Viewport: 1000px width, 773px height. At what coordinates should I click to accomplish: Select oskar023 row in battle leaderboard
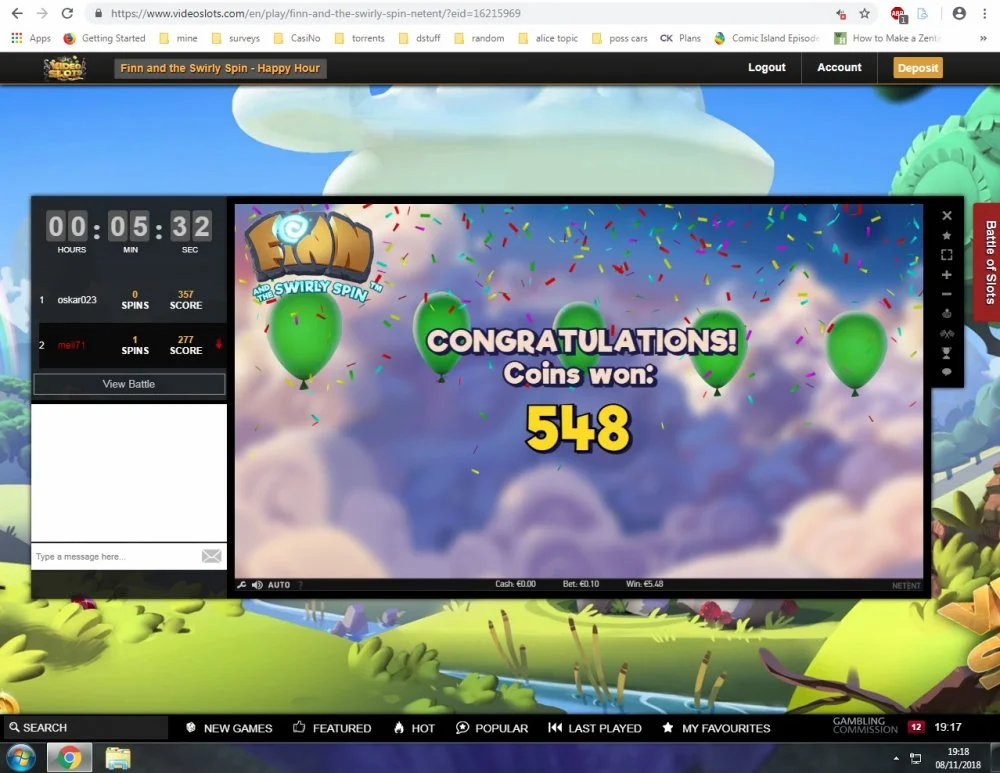click(129, 300)
